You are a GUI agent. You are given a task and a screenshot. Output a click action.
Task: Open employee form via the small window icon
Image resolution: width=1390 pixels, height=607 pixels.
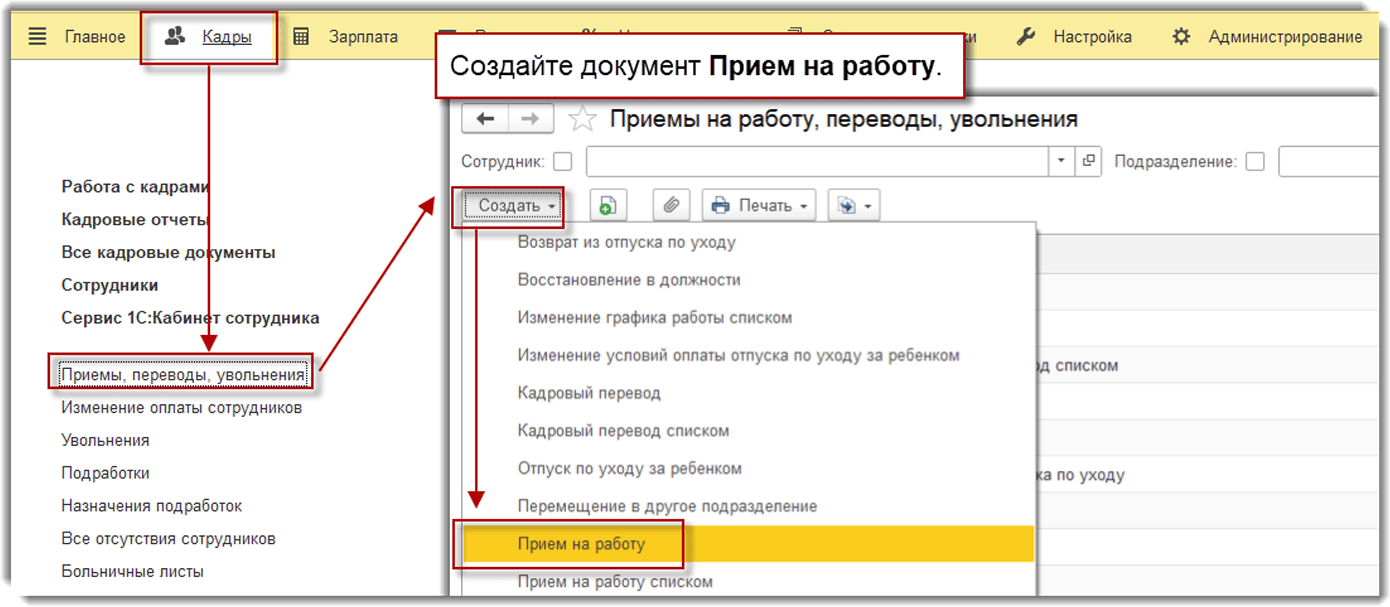(1087, 160)
